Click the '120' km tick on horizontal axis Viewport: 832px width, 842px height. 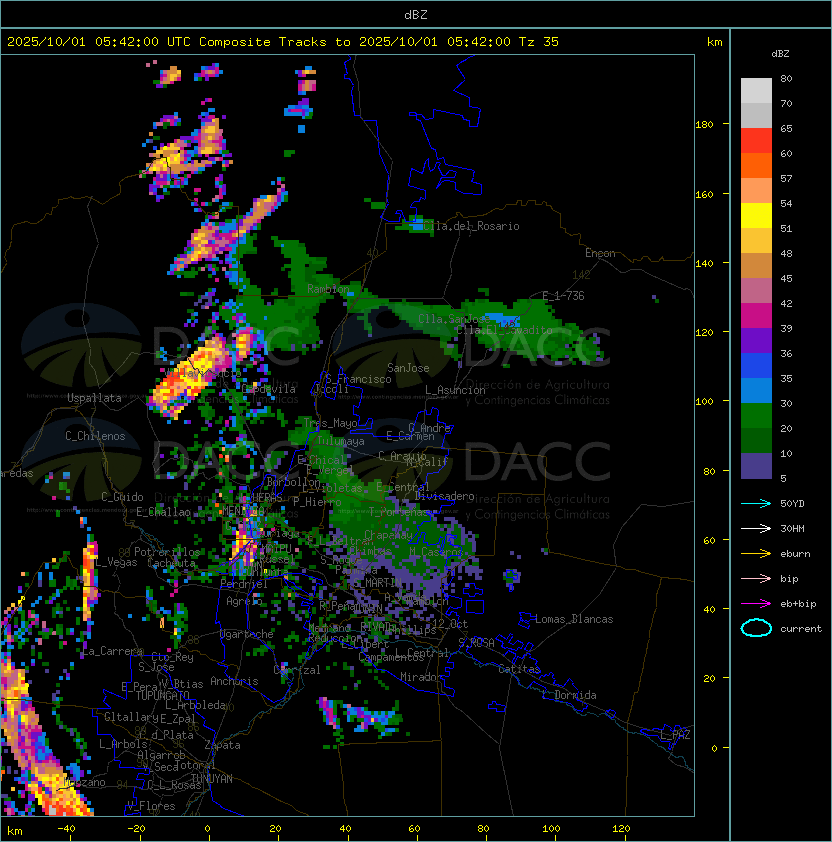(621, 829)
